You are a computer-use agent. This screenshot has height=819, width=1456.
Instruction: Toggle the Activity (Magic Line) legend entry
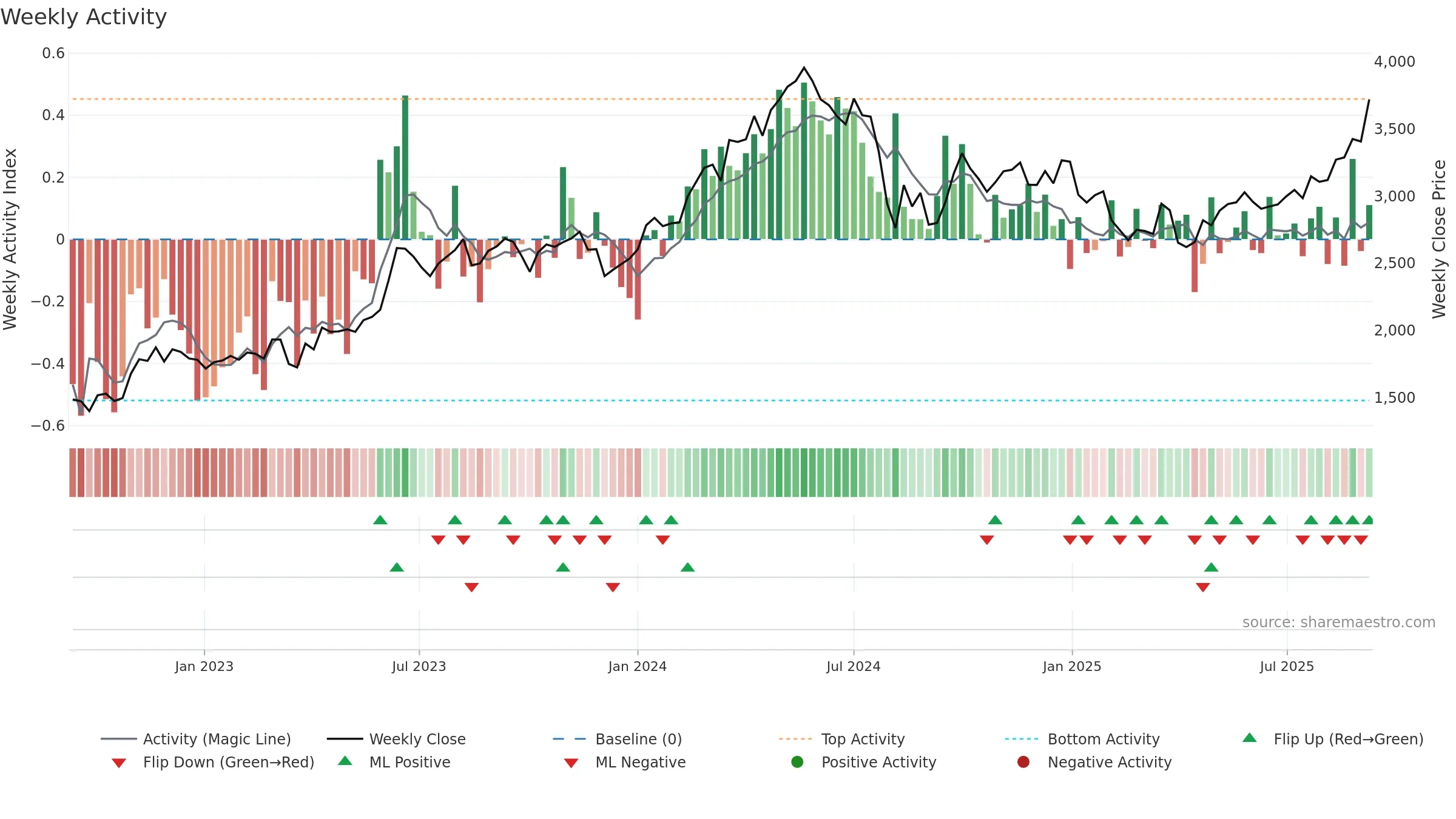coord(196,739)
